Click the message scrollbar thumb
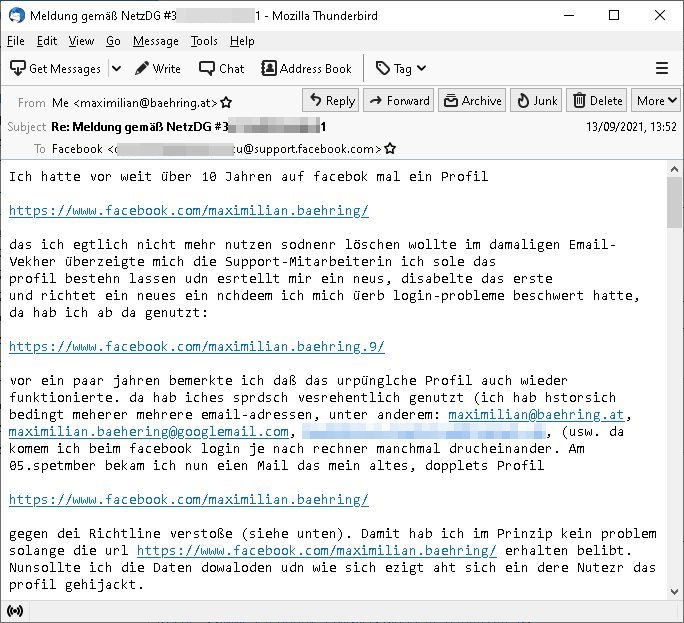Viewport: 684px width, 623px height. (674, 202)
